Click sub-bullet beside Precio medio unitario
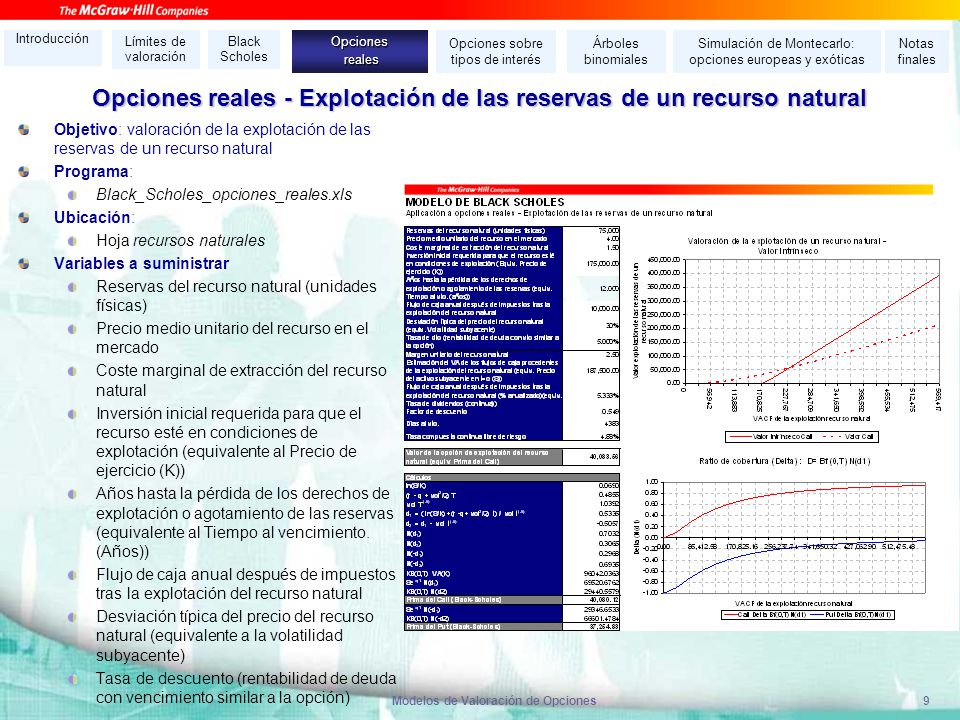 (x=72, y=329)
